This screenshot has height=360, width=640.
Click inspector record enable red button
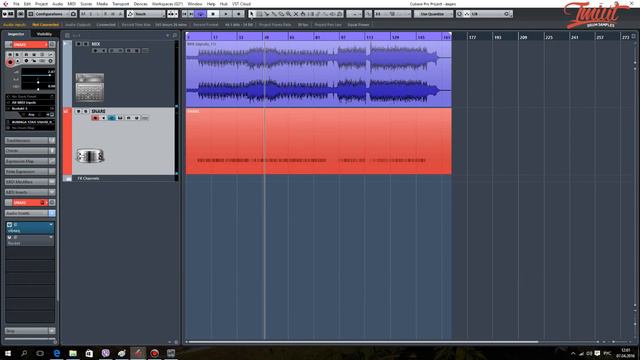[10, 62]
